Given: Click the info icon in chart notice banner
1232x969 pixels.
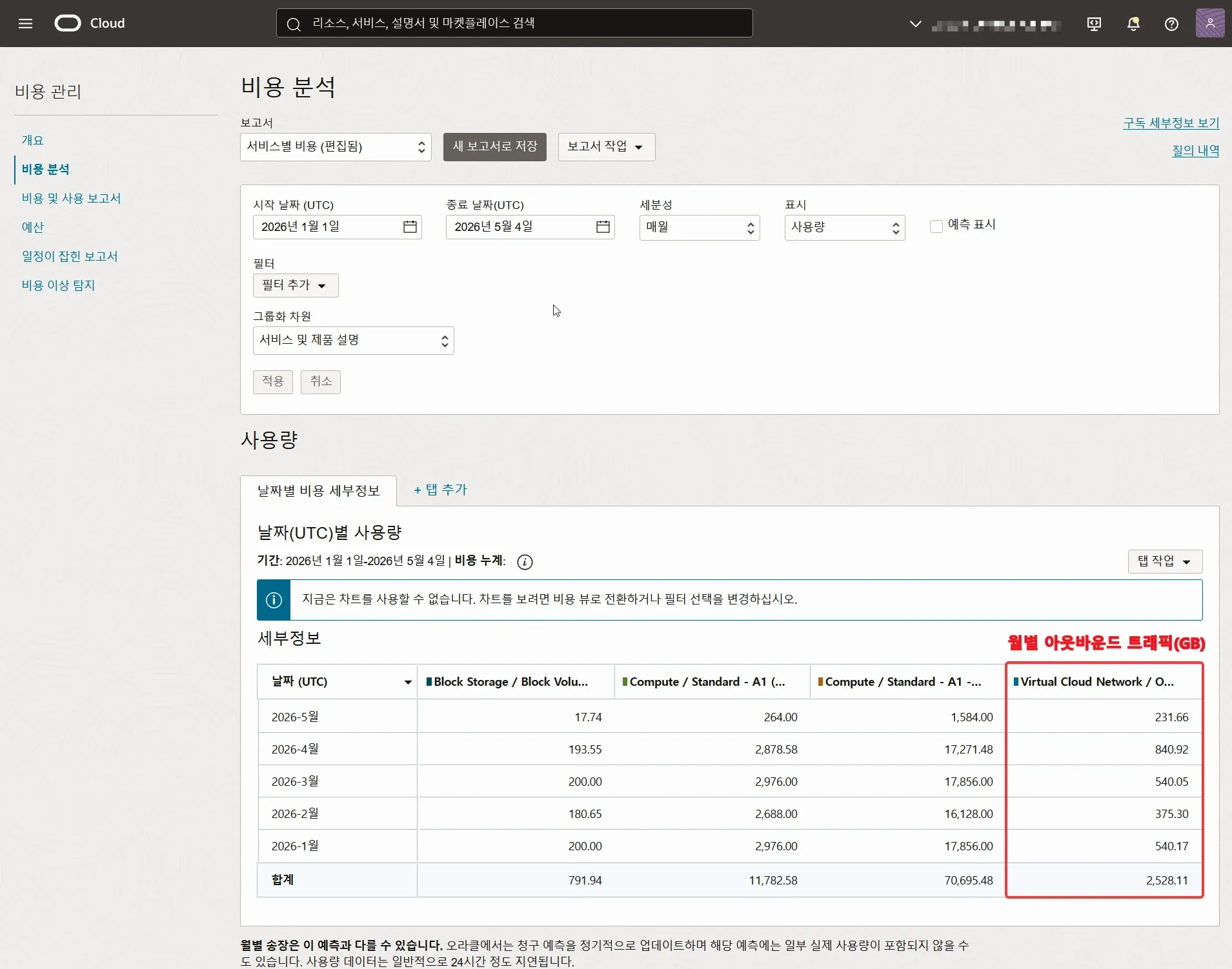Looking at the screenshot, I should pyautogui.click(x=274, y=600).
